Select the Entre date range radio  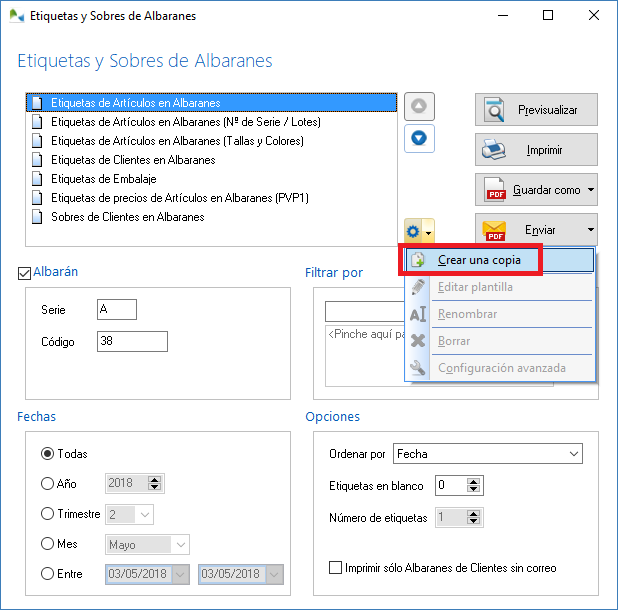(47, 574)
